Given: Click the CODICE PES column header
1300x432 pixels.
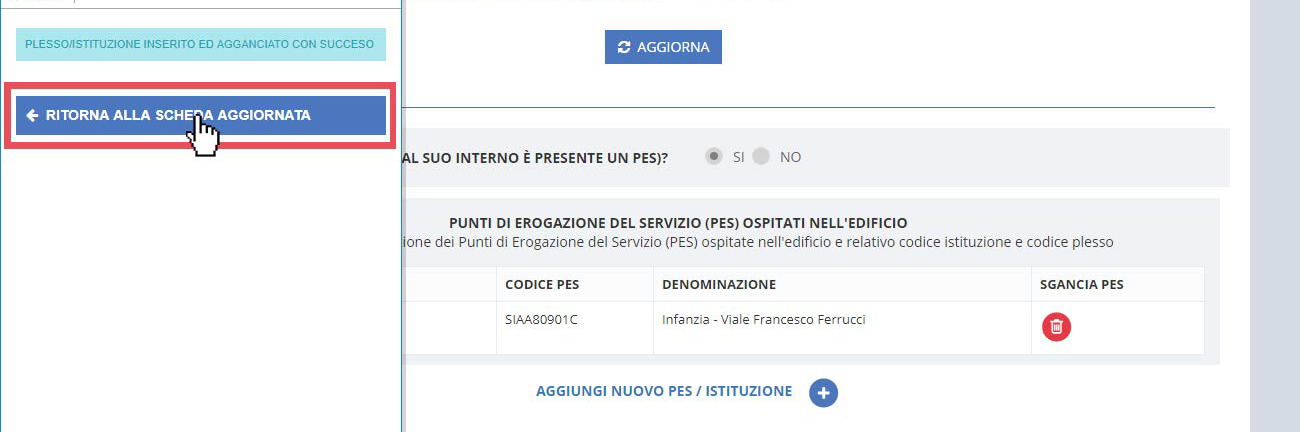Looking at the screenshot, I should pos(542,284).
